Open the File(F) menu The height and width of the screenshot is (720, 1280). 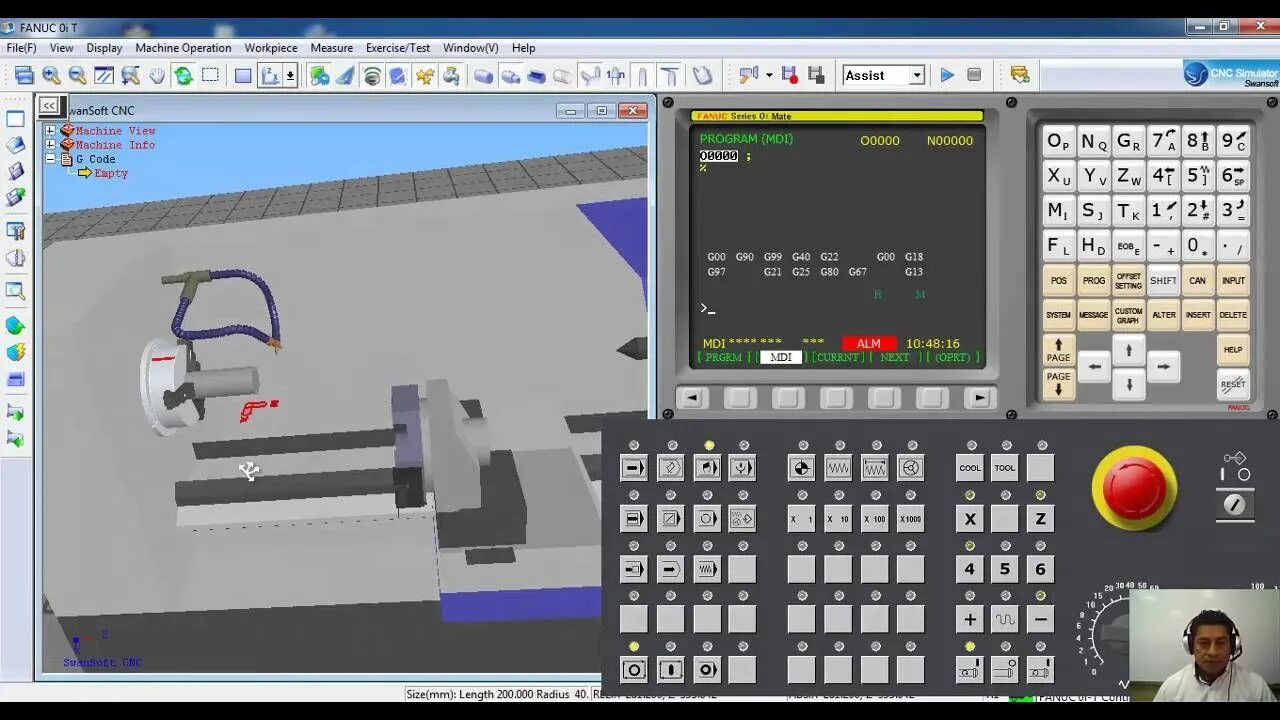(x=22, y=48)
